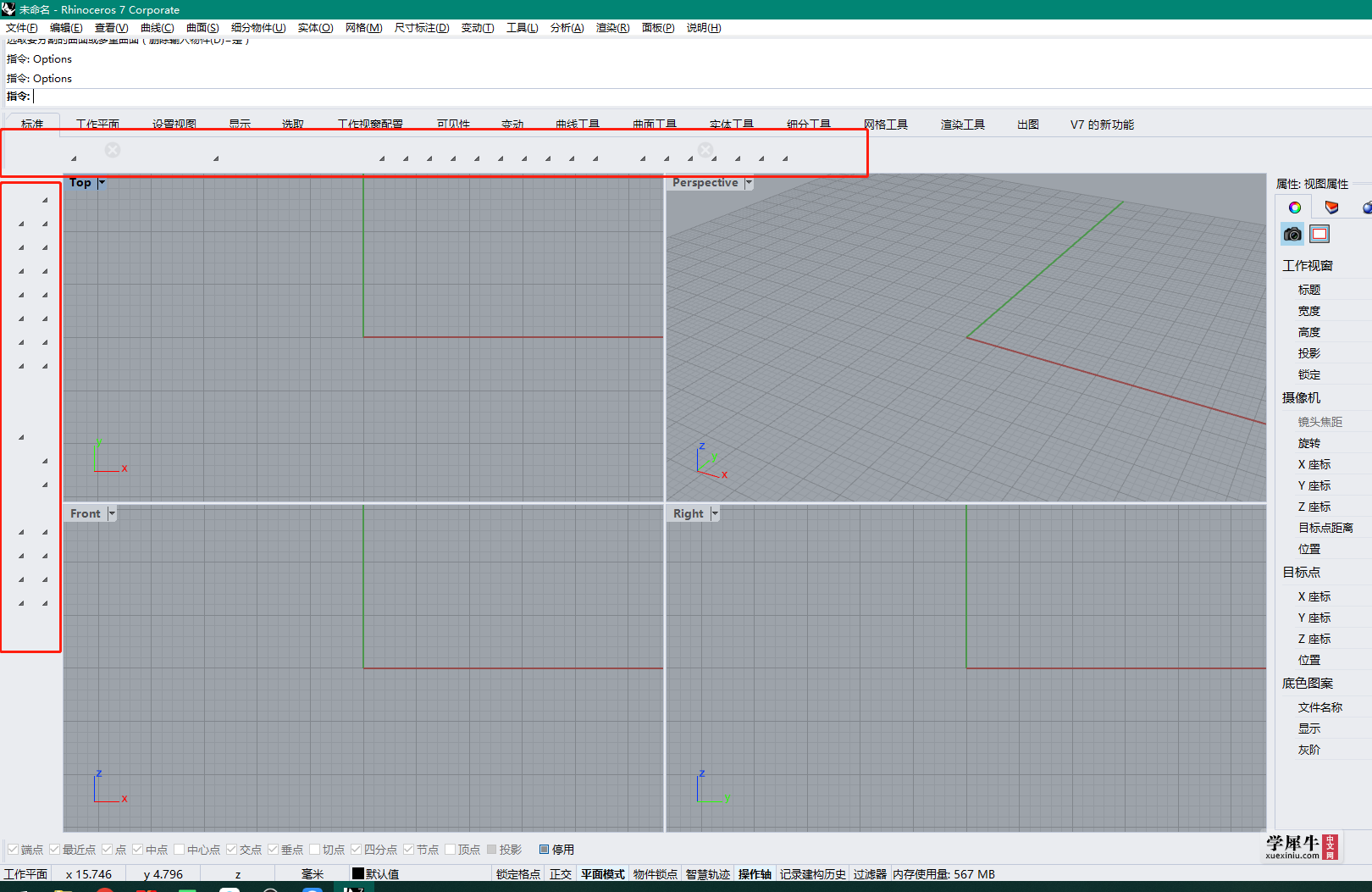Toggle the 最近点 osnap checkbox
The height and width of the screenshot is (892, 1372).
tap(54, 849)
